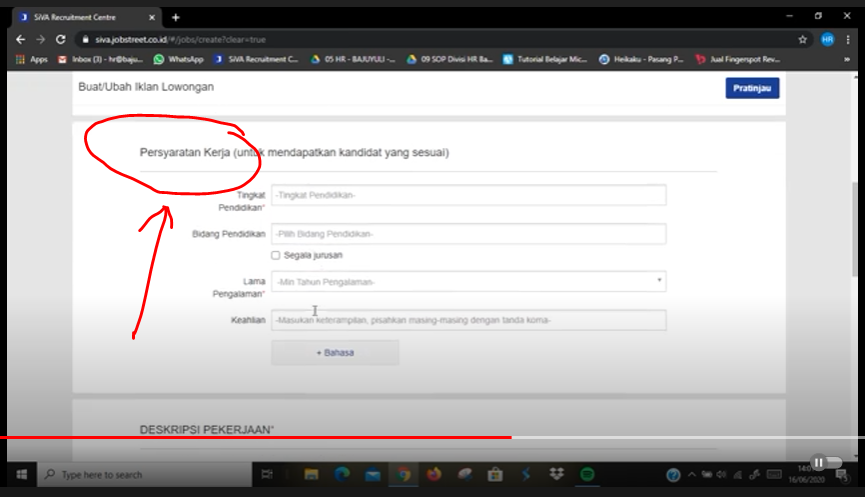Open Tingkat Pendidikan dropdown

pos(468,195)
